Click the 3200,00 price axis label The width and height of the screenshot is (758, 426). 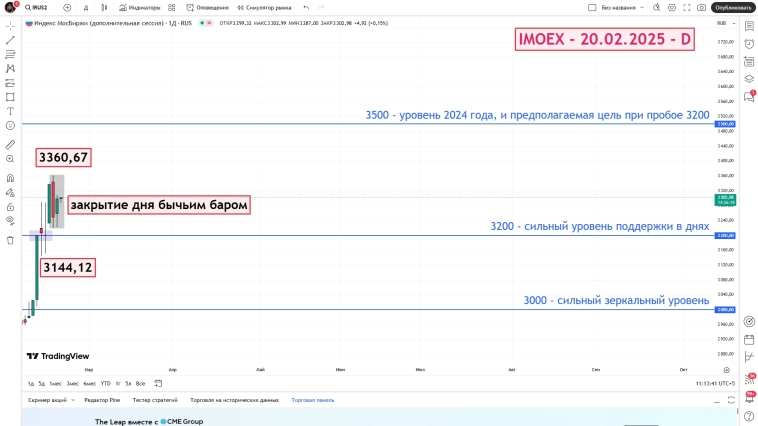726,235
